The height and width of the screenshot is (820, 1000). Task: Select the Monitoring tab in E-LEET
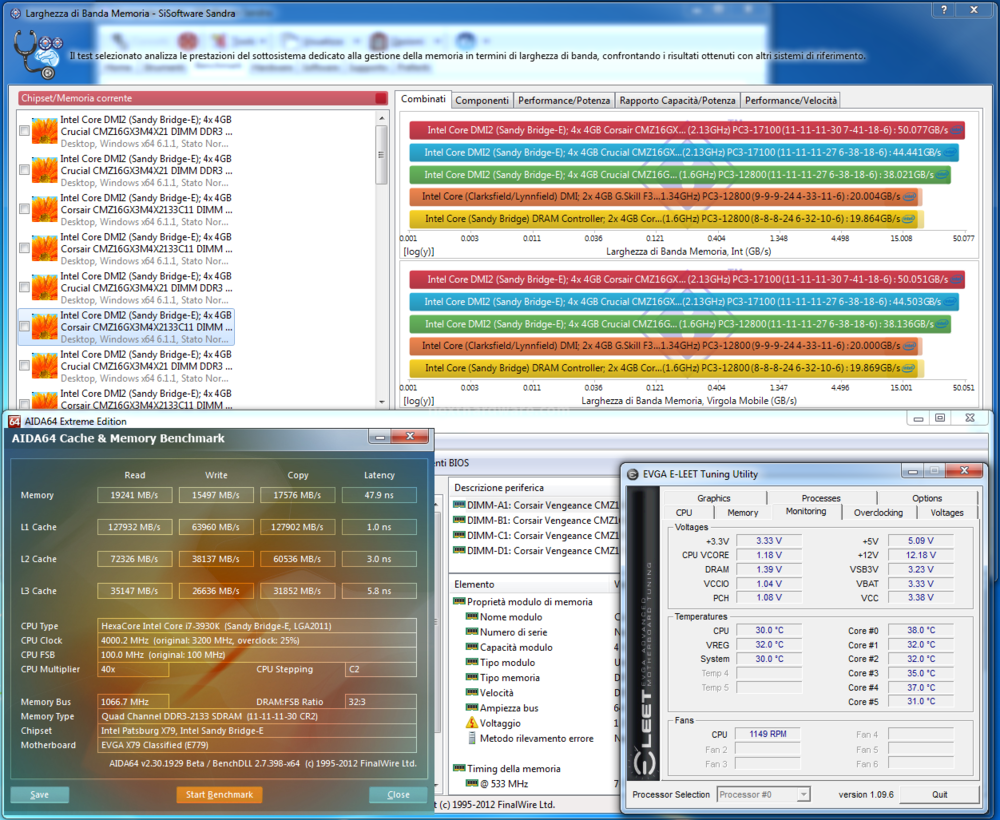point(806,511)
